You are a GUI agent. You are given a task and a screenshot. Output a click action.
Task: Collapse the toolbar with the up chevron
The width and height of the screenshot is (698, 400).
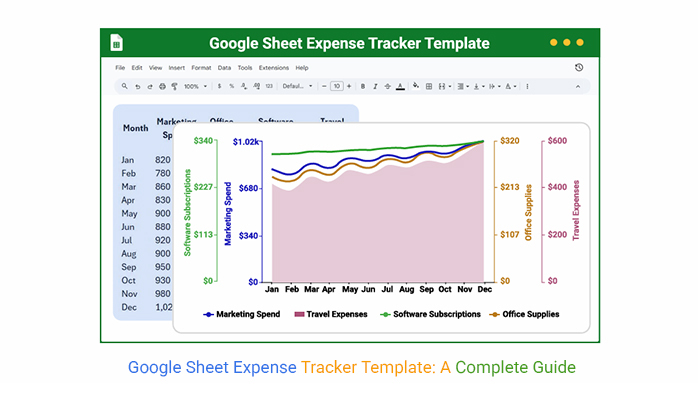[x=578, y=87]
